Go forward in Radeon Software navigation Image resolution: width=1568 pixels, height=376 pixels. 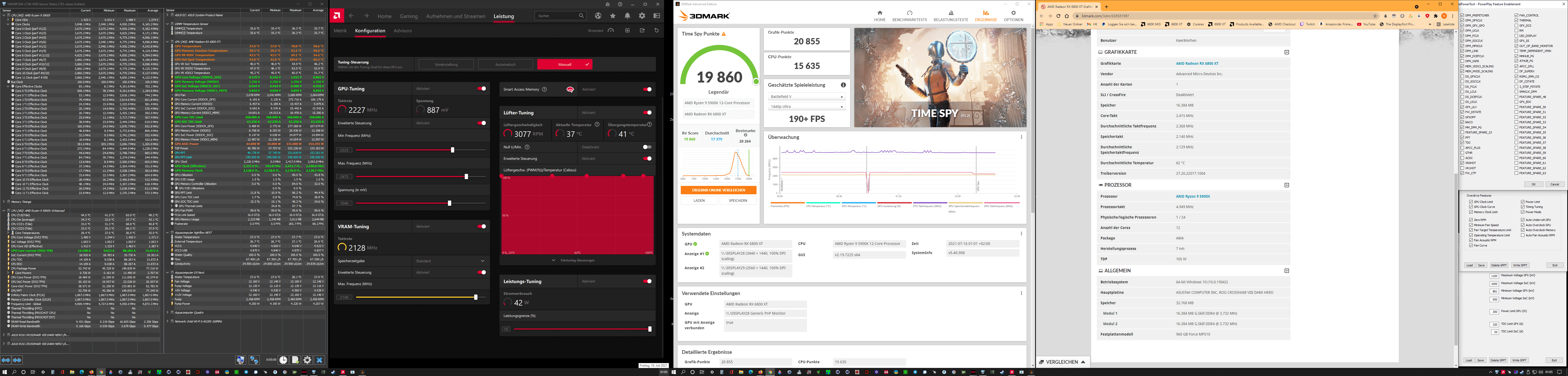pyautogui.click(x=366, y=16)
